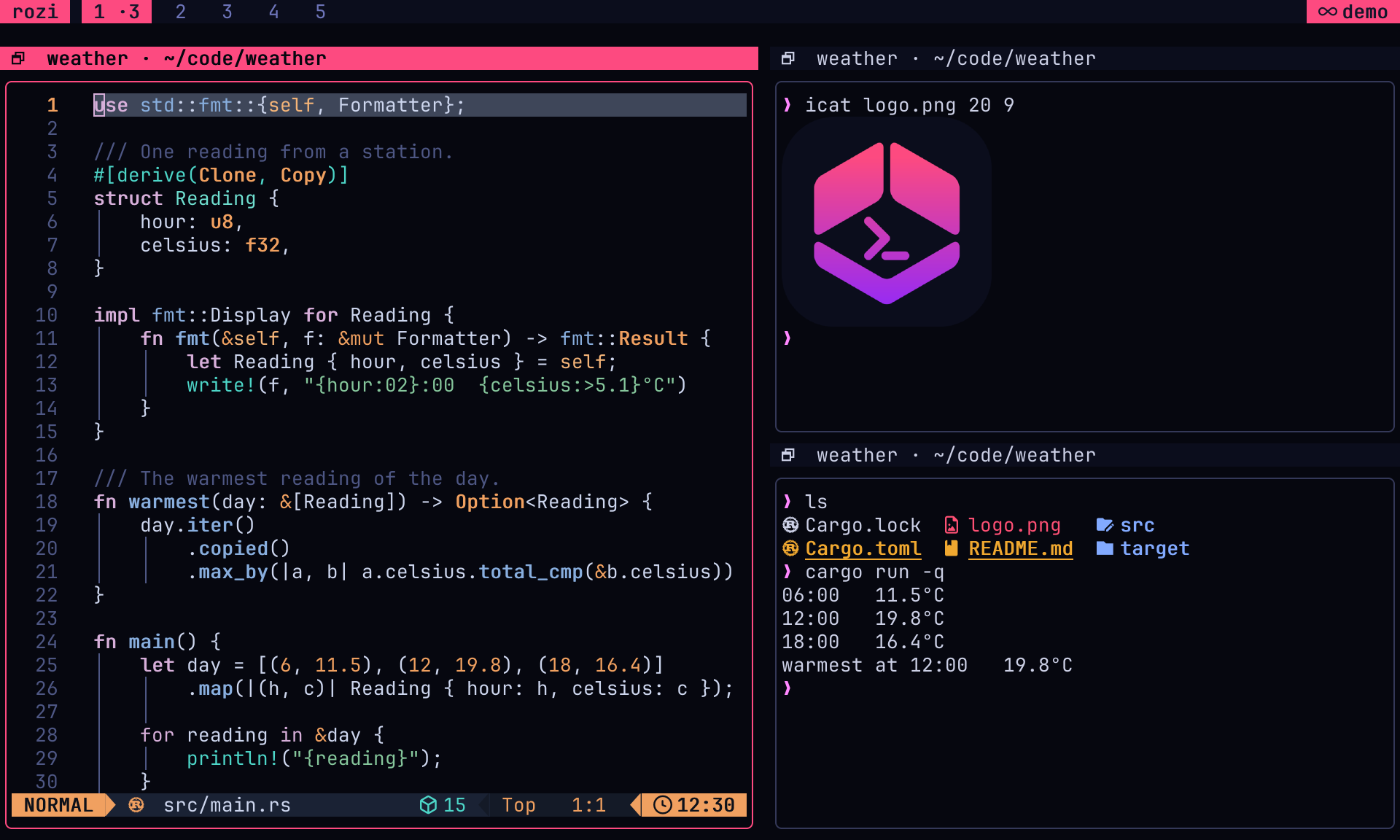This screenshot has width=1400, height=840.
Task: Click the clock icon beside 12:30
Action: (x=662, y=805)
